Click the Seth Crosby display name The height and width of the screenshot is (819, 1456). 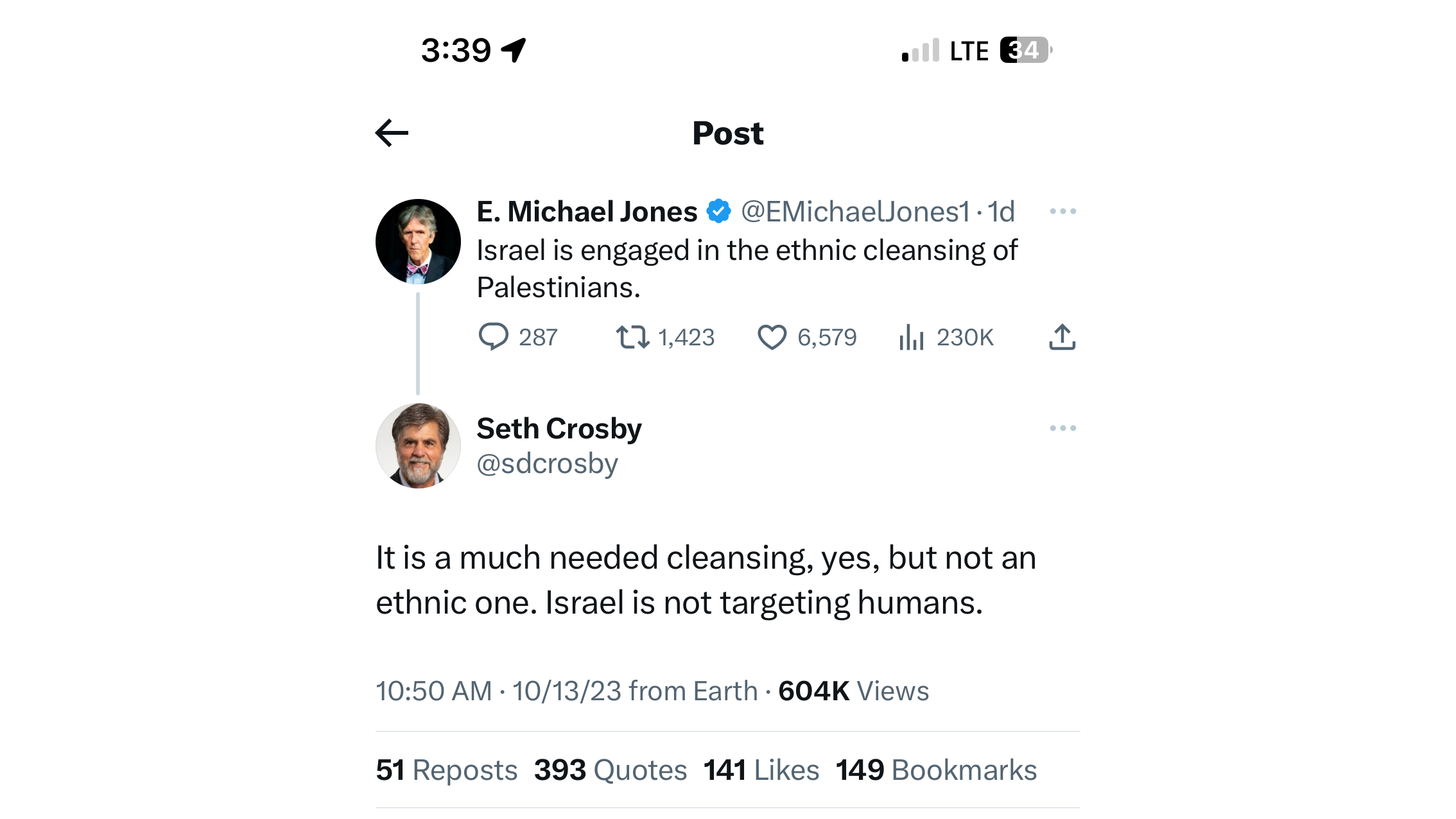click(559, 428)
